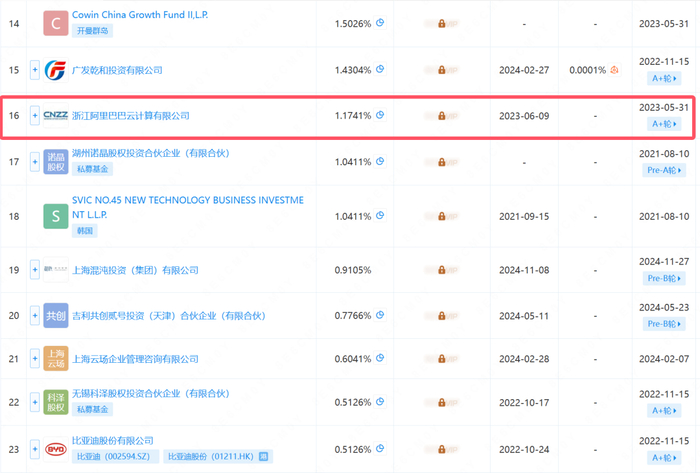The height and width of the screenshot is (473, 700).
Task: Open 上海云玚企业管理咨询有限公司 link
Action: click(x=135, y=359)
